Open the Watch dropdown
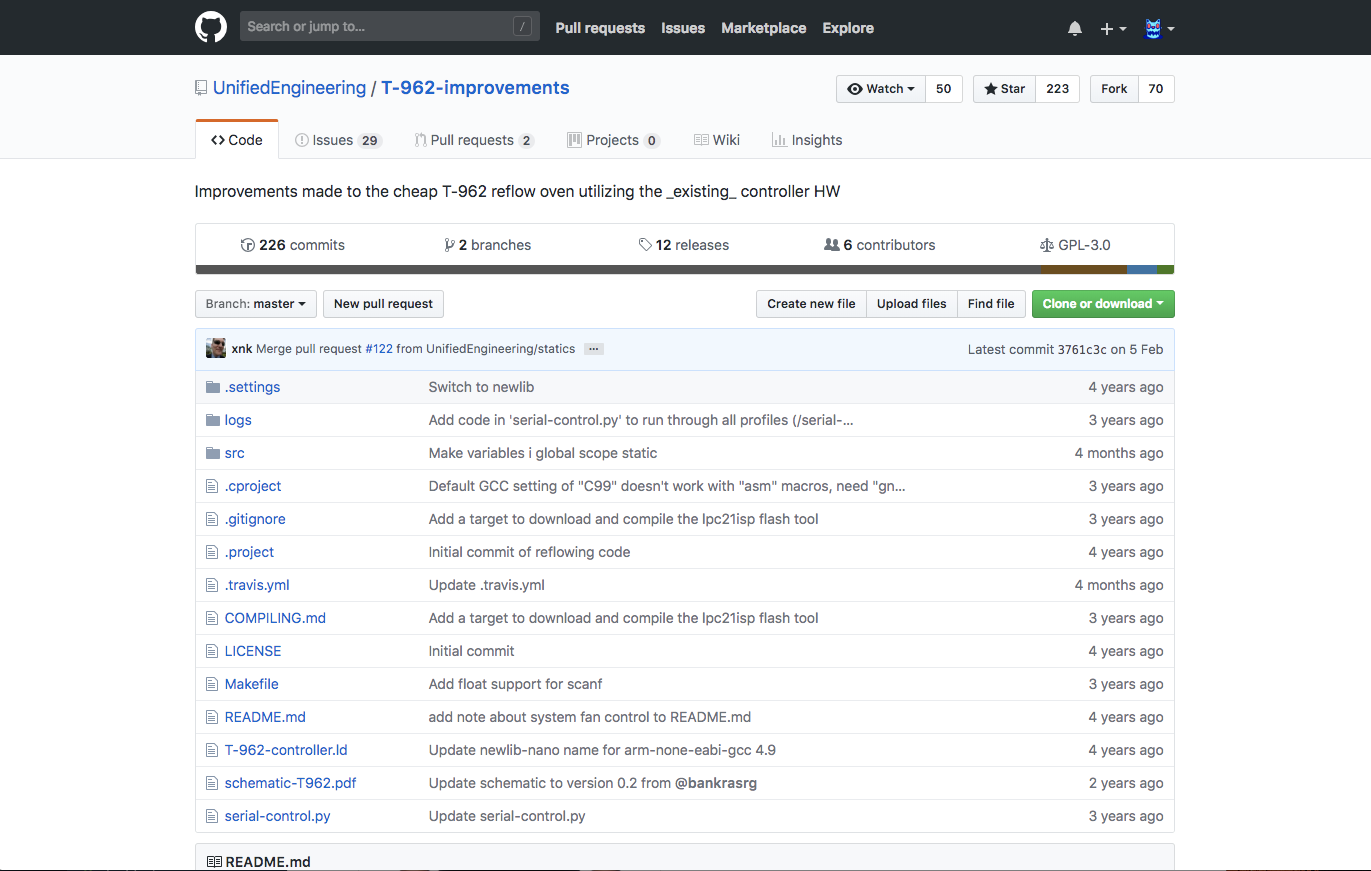The height and width of the screenshot is (871, 1371). pos(881,89)
